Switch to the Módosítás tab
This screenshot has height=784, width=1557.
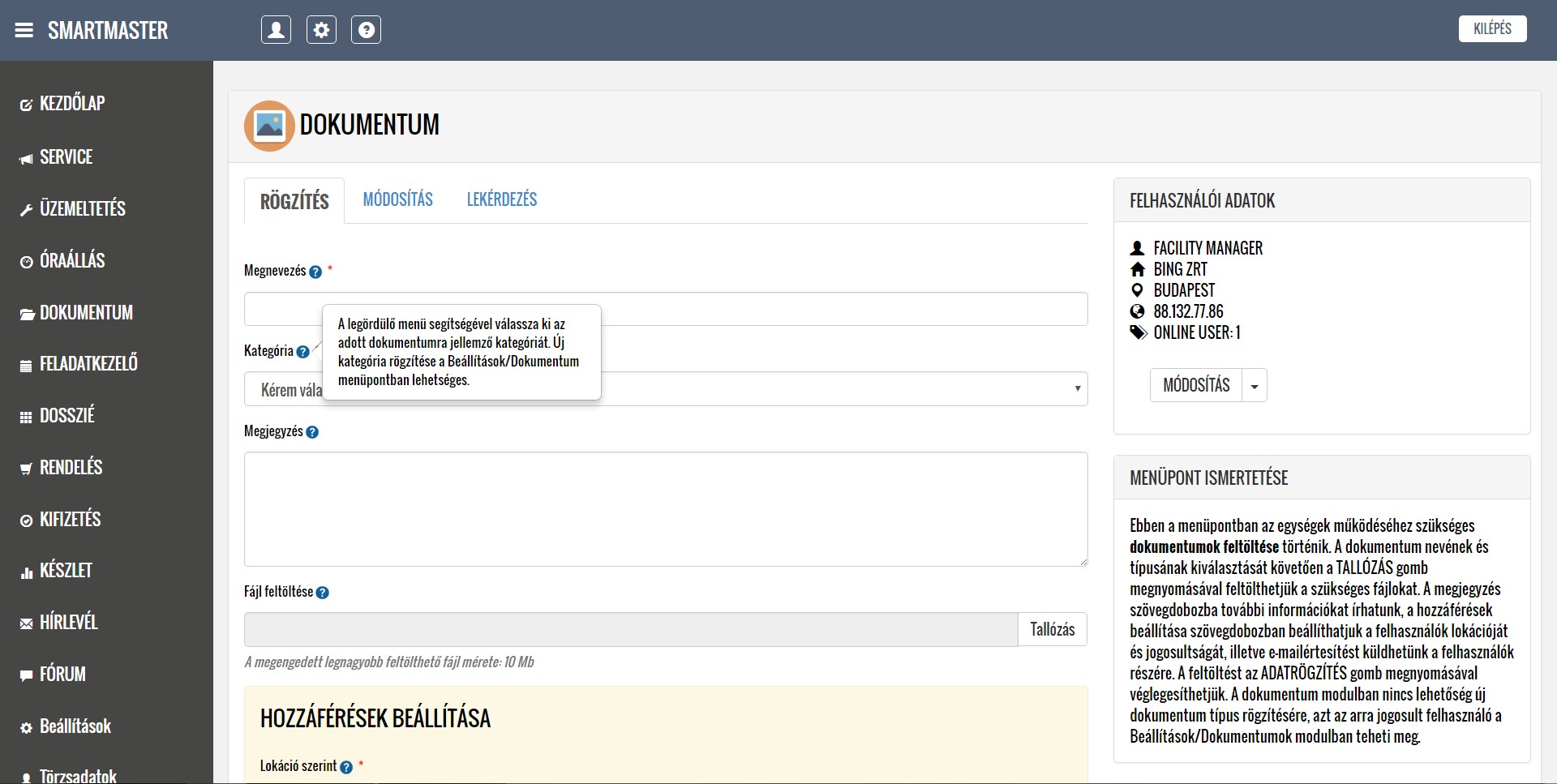tap(397, 199)
